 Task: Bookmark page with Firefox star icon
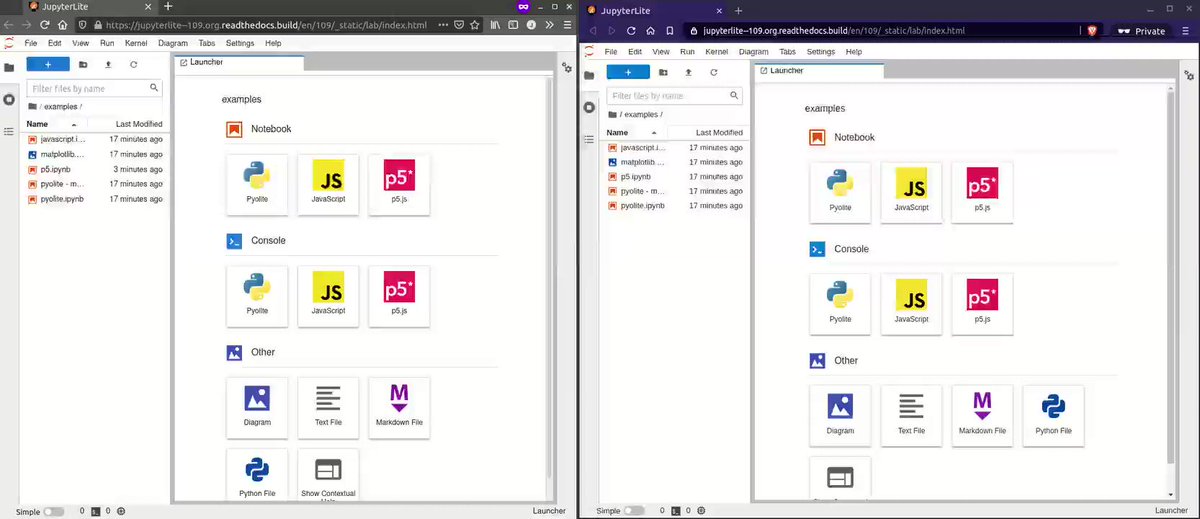[473, 23]
